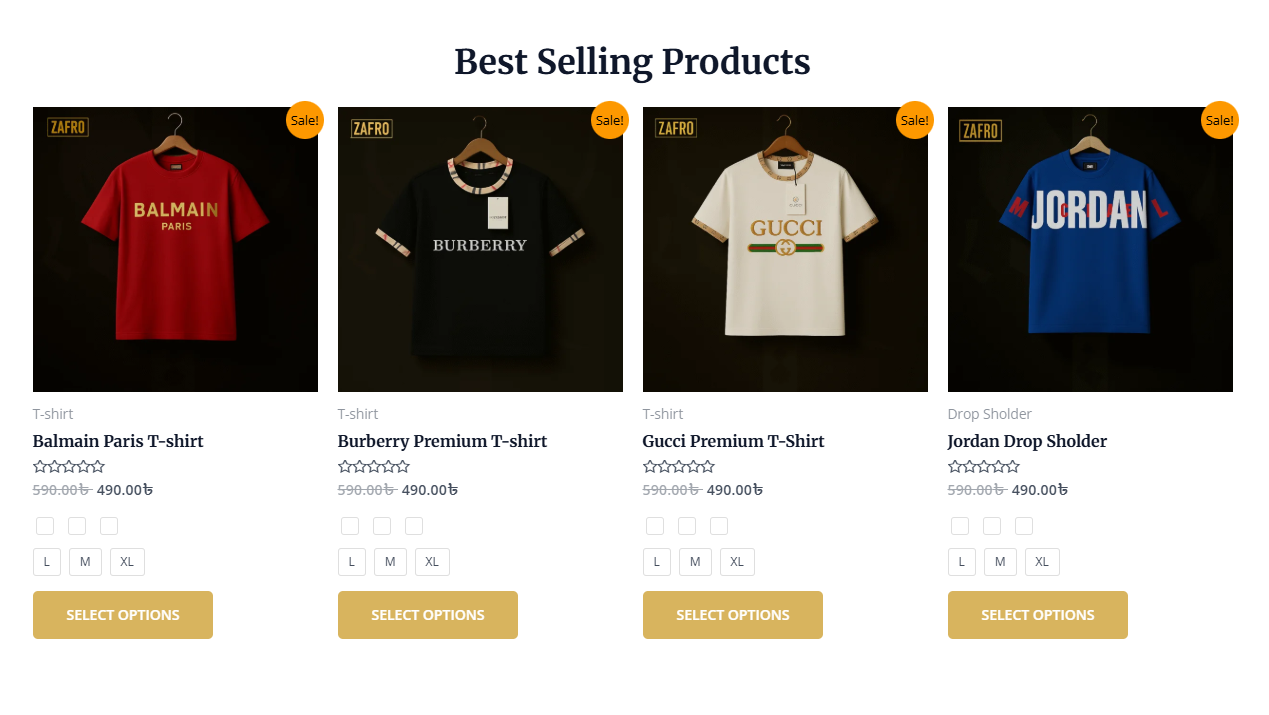
Task: Click the star rating under Balmain Paris T-shirt
Action: click(69, 467)
